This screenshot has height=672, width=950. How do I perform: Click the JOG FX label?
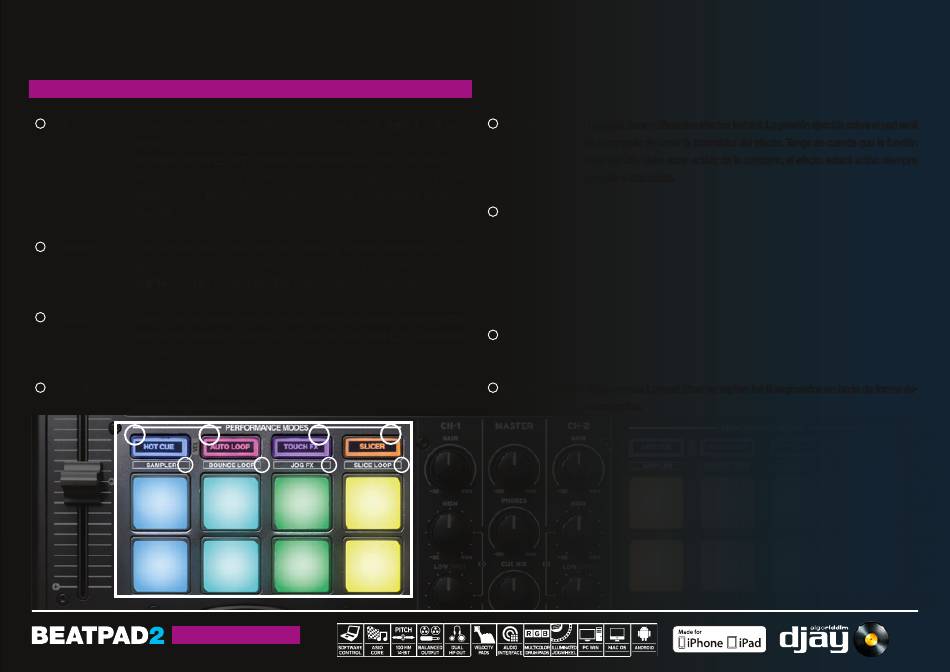302,465
